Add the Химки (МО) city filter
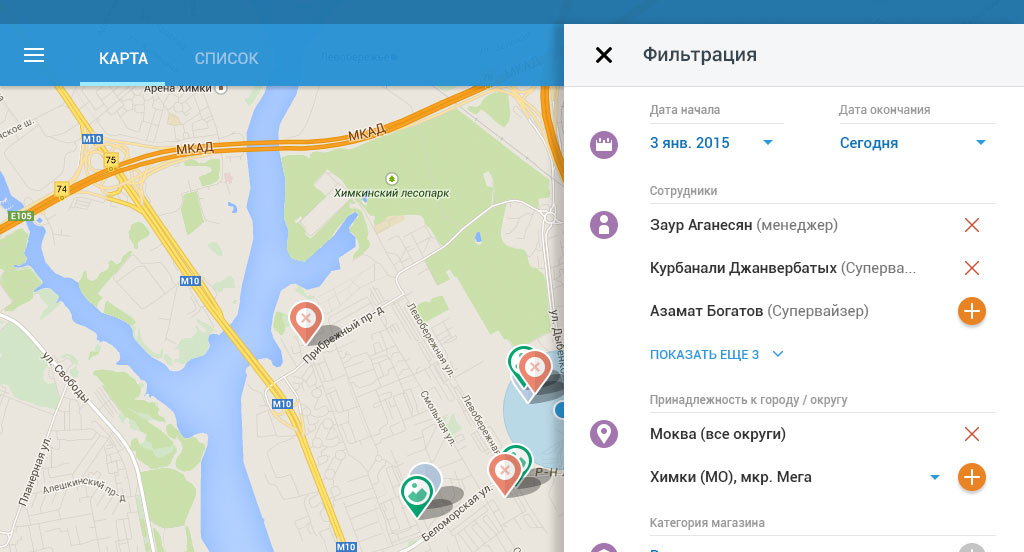1024x552 pixels. pos(972,477)
